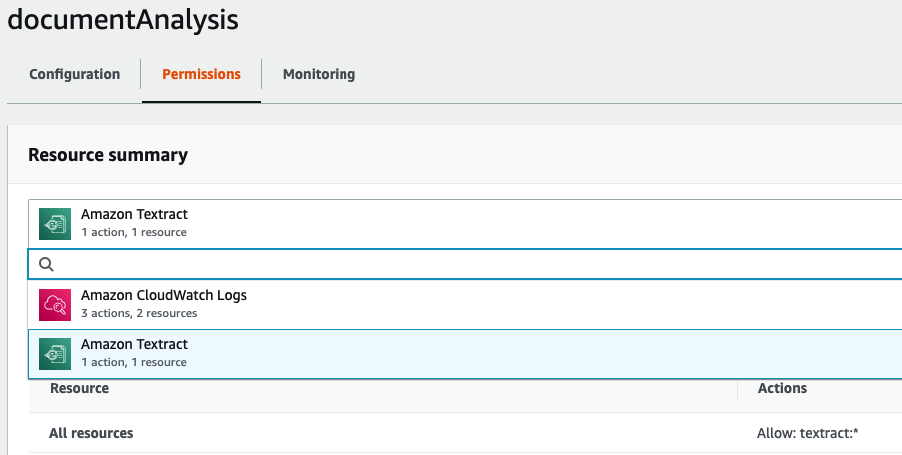This screenshot has height=455, width=902.
Task: Click the documentAnalysis function title
Action: (x=123, y=20)
